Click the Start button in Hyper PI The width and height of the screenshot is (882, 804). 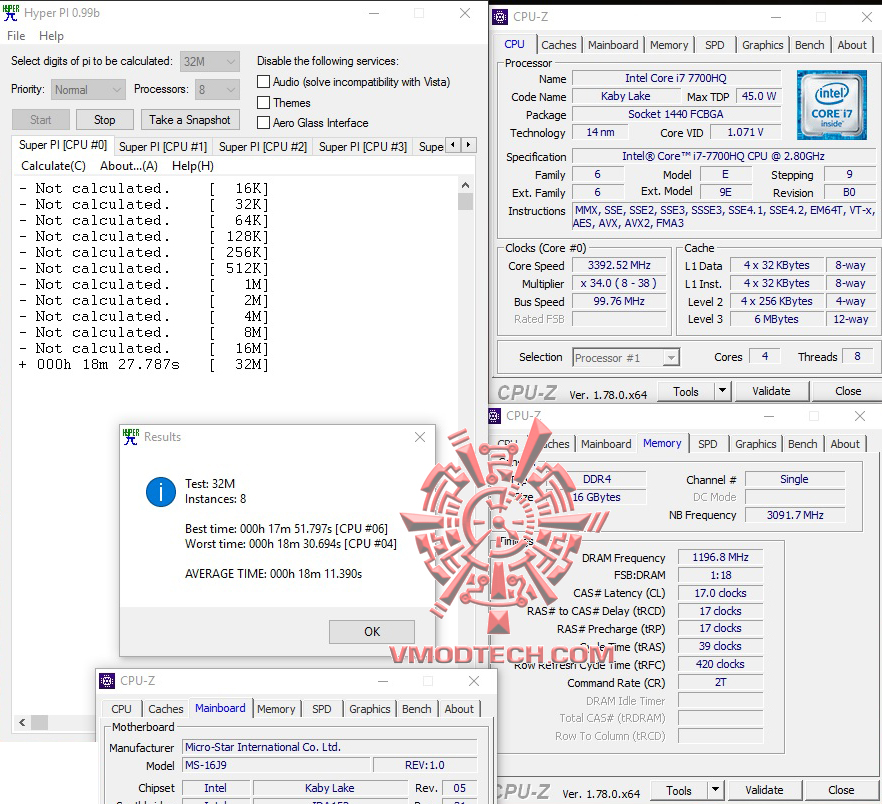(40, 120)
